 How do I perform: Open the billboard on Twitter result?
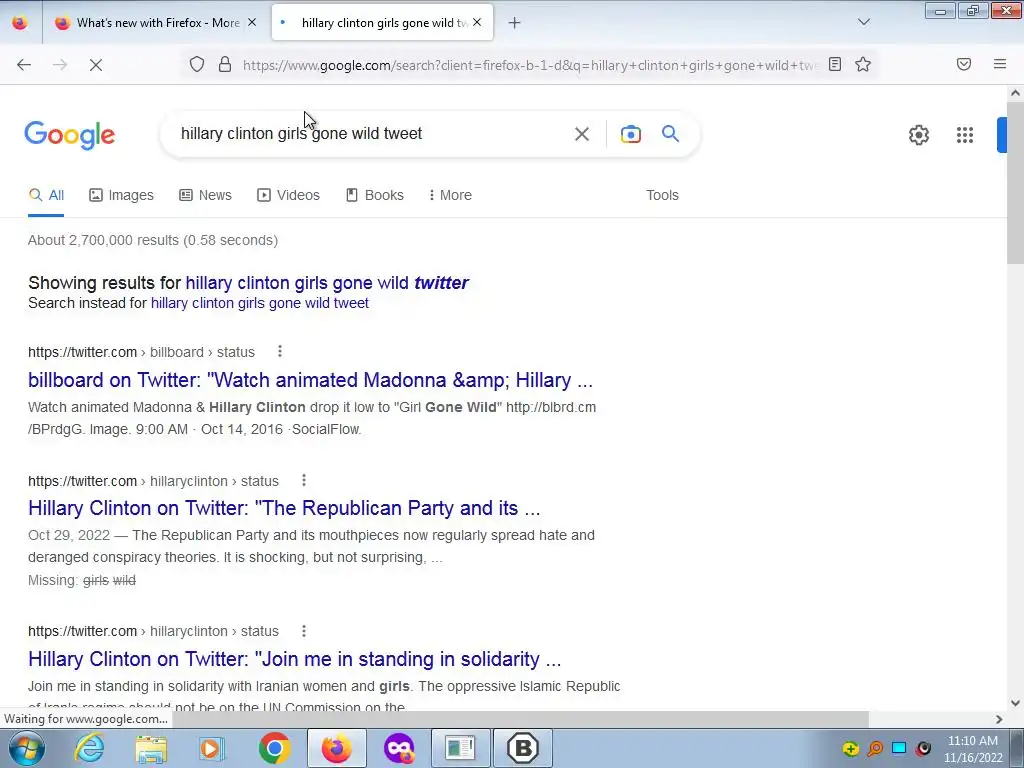tap(310, 380)
